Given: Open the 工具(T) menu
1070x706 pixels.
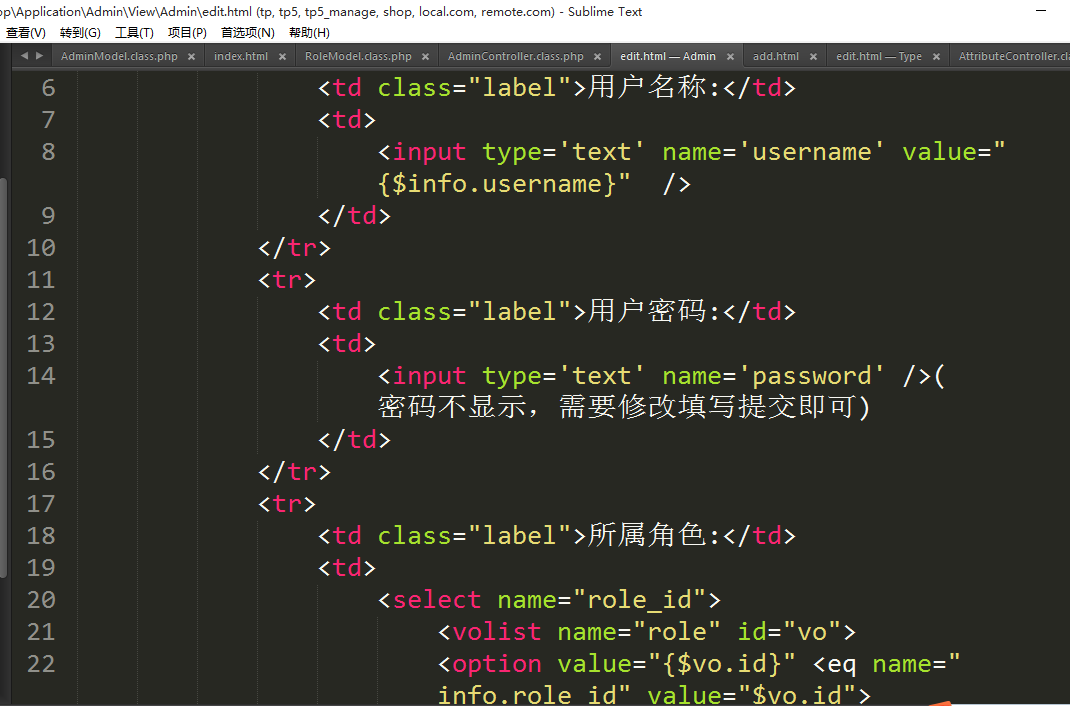Looking at the screenshot, I should click(x=134, y=33).
